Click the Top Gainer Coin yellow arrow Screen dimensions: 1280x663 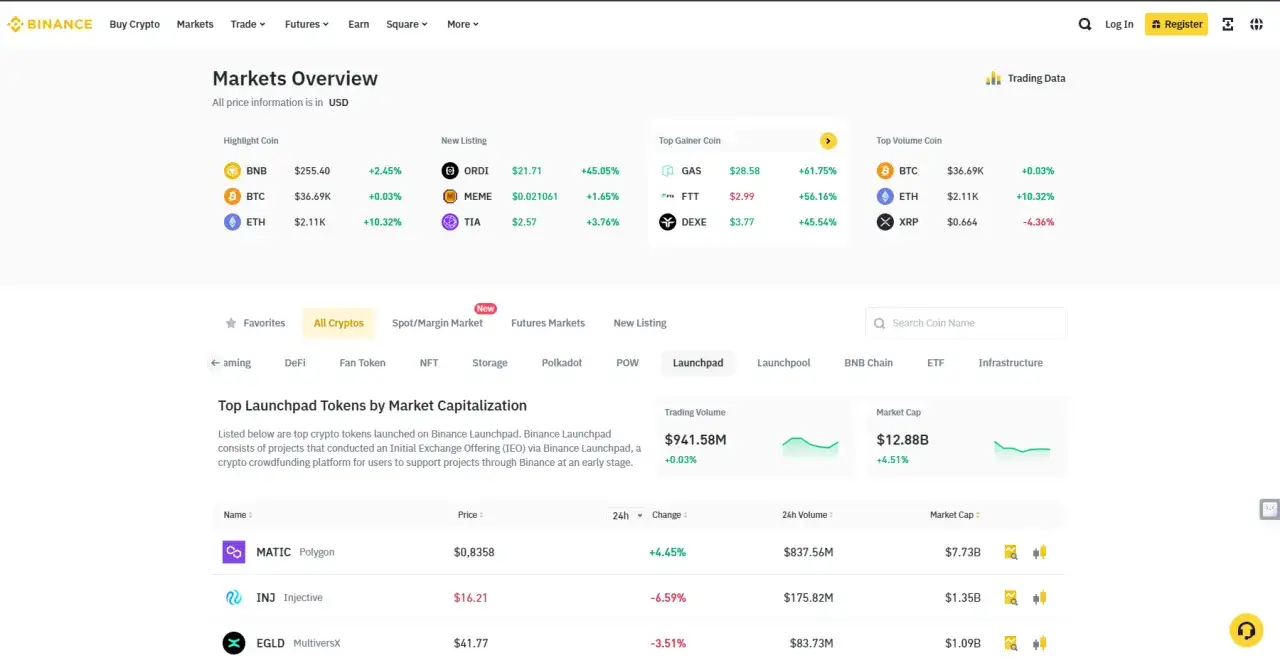coord(828,141)
